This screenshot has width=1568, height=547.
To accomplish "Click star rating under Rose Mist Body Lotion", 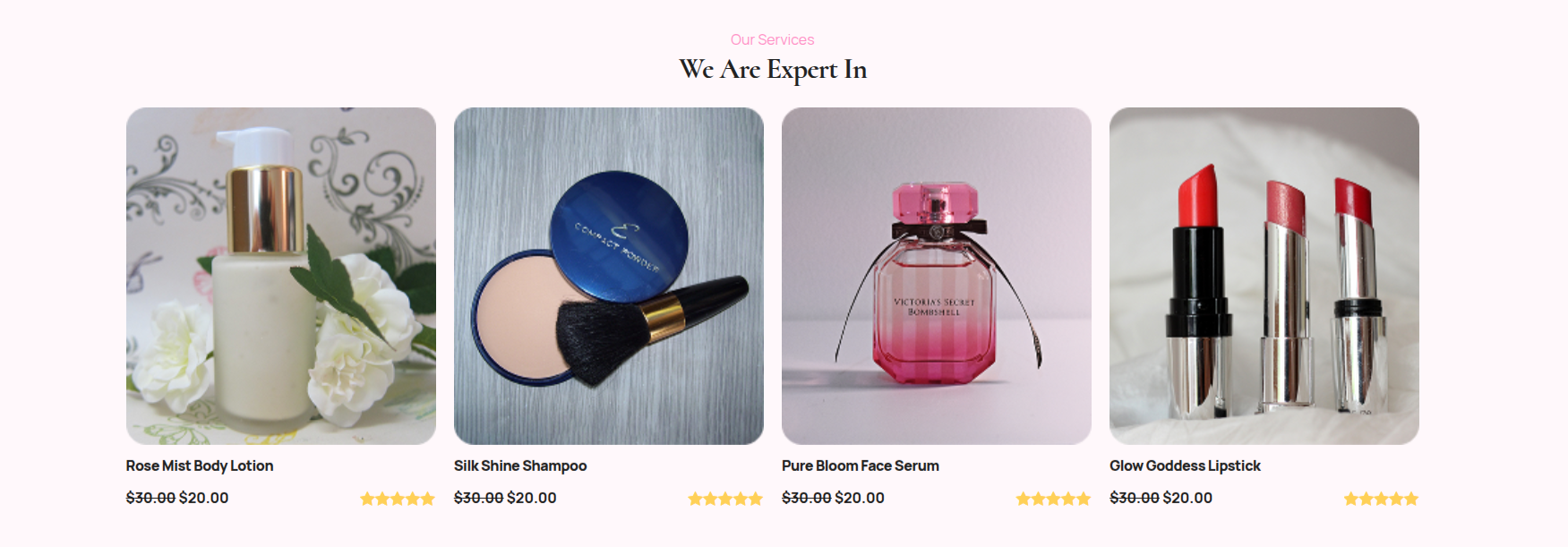I will pyautogui.click(x=398, y=499).
